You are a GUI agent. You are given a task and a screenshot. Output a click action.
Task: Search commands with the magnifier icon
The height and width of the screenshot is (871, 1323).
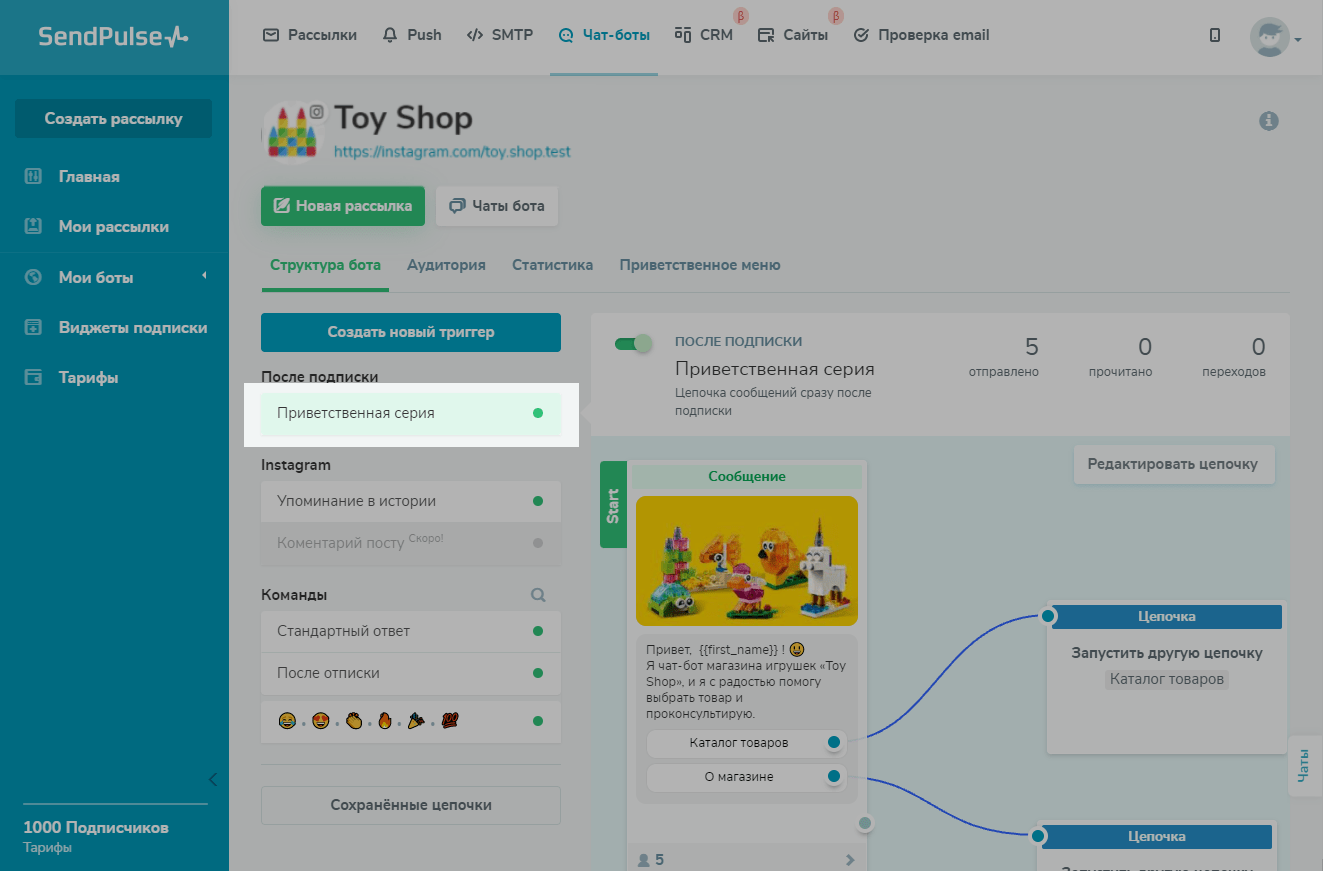click(538, 595)
